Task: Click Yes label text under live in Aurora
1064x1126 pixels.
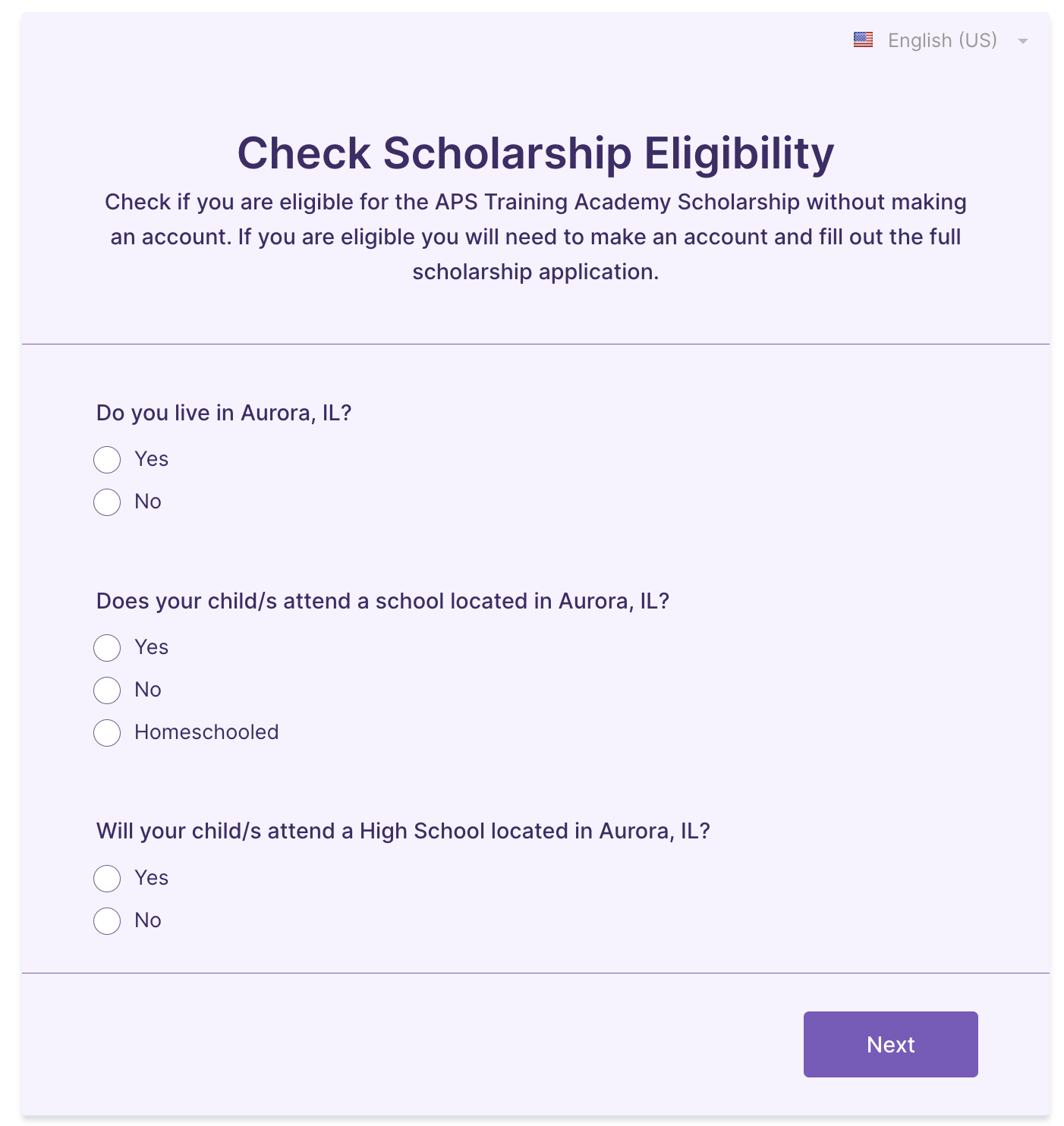Action: [151, 459]
